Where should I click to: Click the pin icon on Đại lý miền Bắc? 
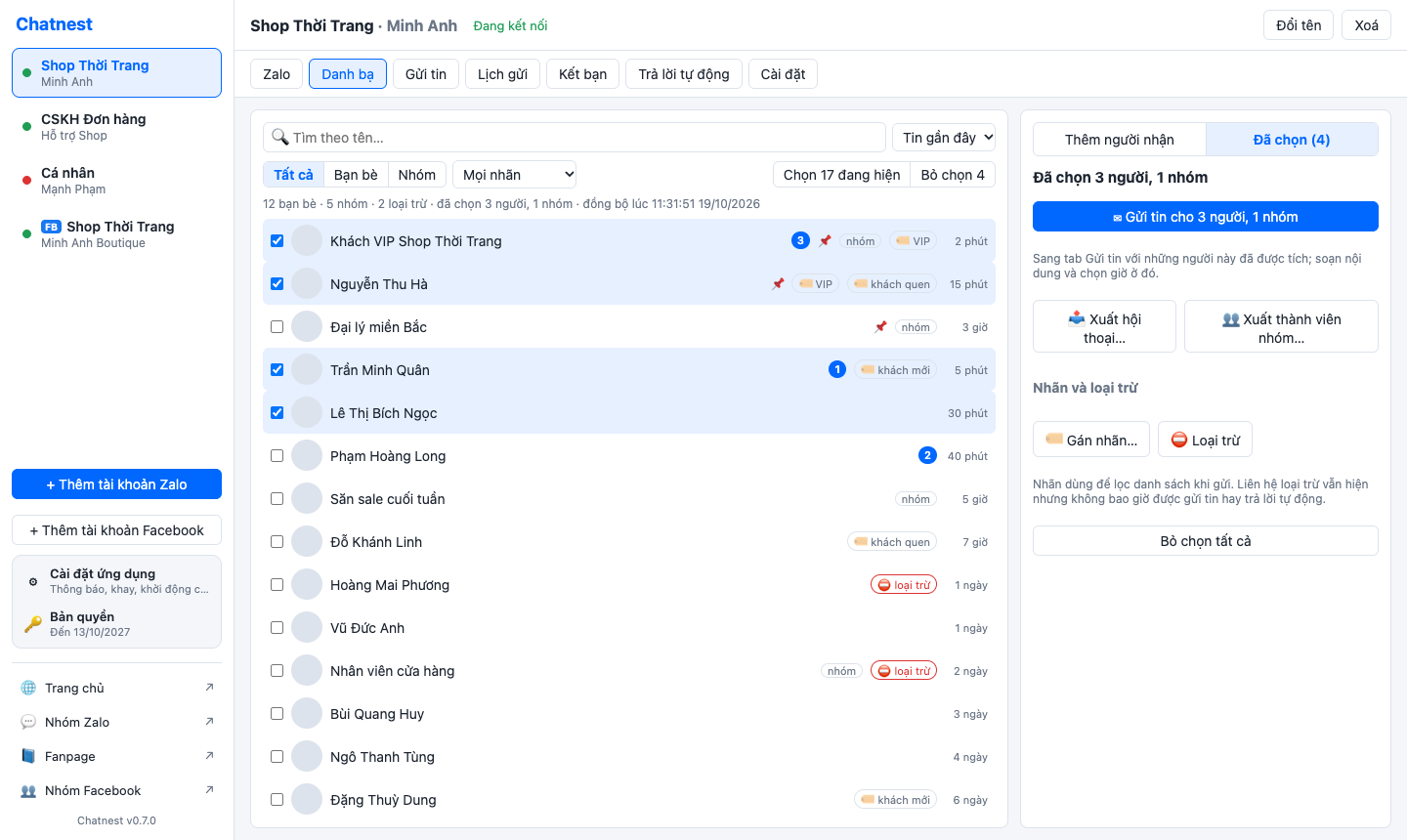[880, 327]
